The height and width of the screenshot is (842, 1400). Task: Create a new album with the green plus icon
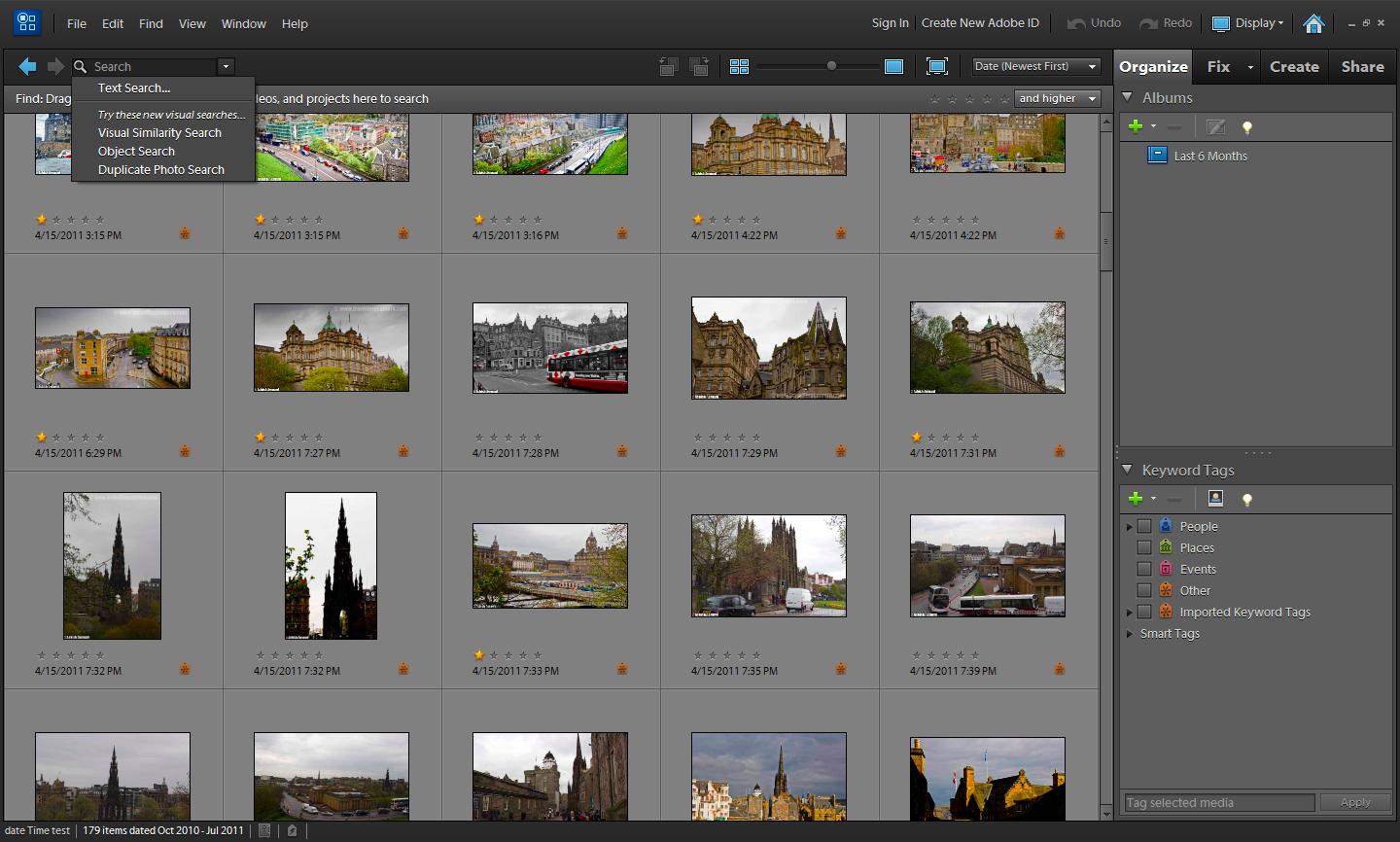[x=1136, y=126]
